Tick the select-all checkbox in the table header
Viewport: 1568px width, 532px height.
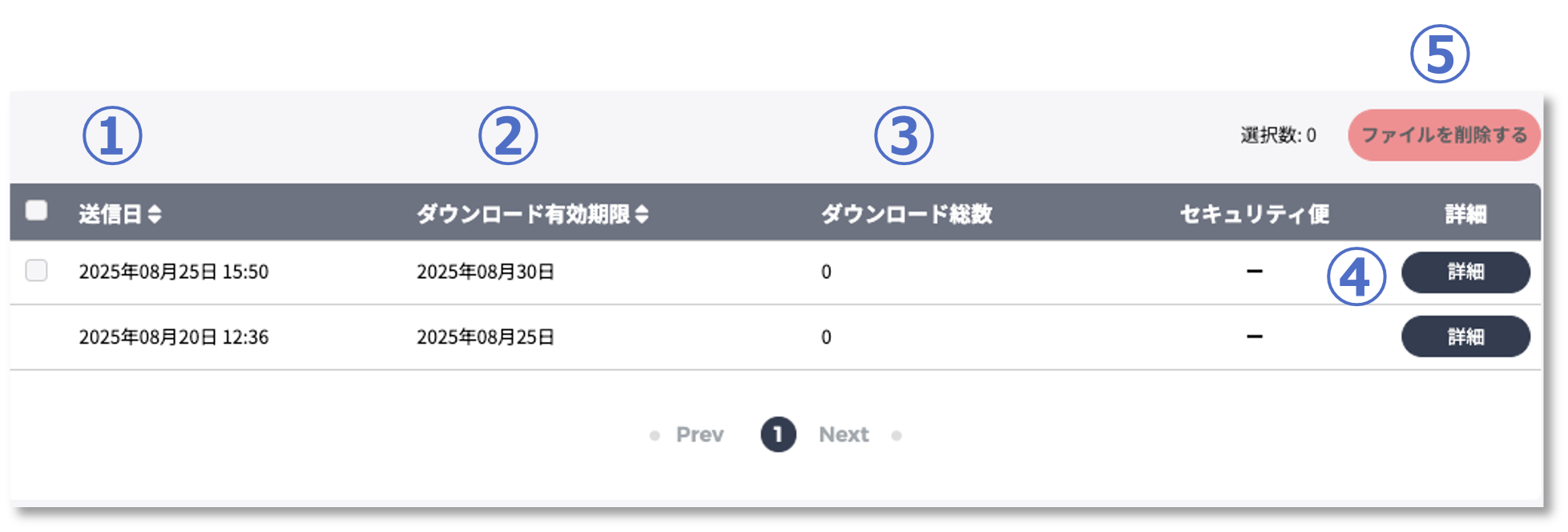tap(36, 211)
